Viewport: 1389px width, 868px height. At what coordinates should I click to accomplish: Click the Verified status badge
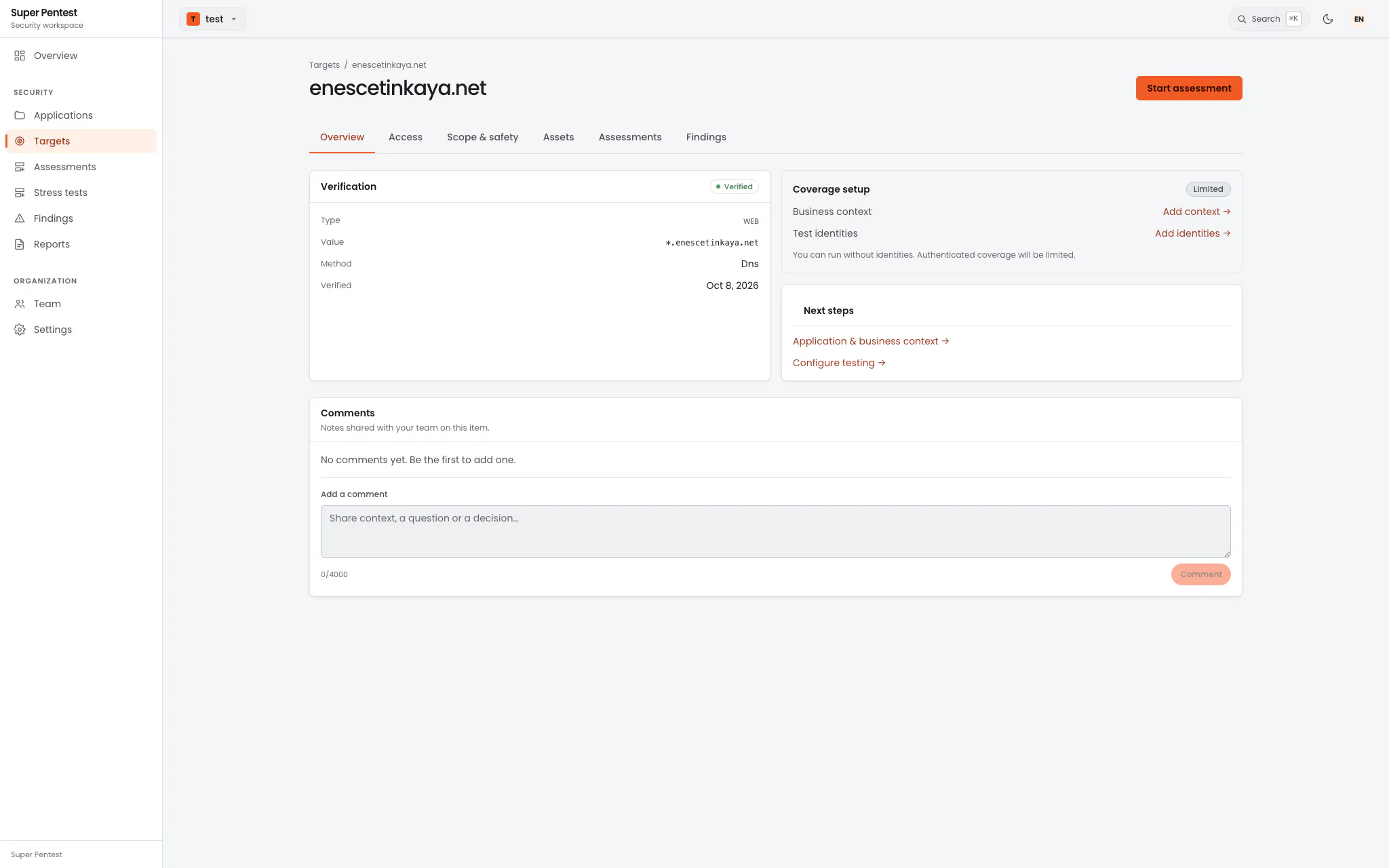pyautogui.click(x=734, y=186)
